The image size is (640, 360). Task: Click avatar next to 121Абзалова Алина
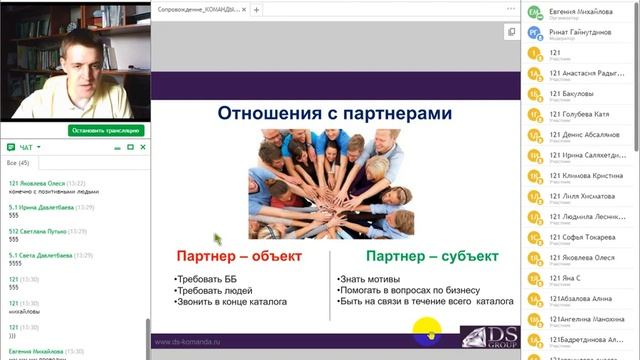coord(534,299)
